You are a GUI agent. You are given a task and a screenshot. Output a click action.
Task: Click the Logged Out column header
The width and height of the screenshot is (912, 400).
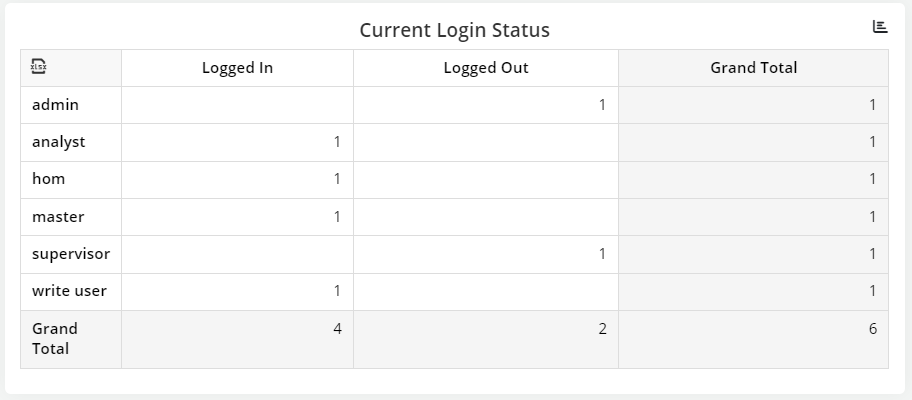(x=486, y=68)
